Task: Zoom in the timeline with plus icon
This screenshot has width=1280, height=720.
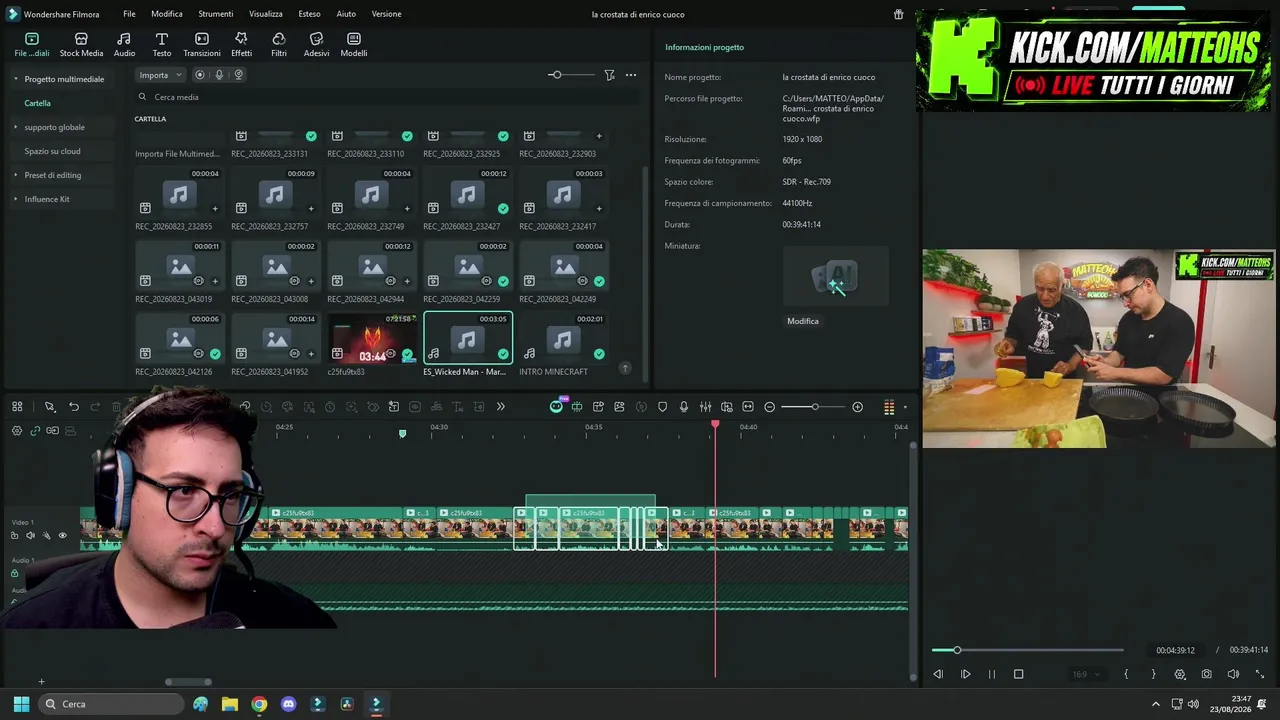Action: pos(857,407)
